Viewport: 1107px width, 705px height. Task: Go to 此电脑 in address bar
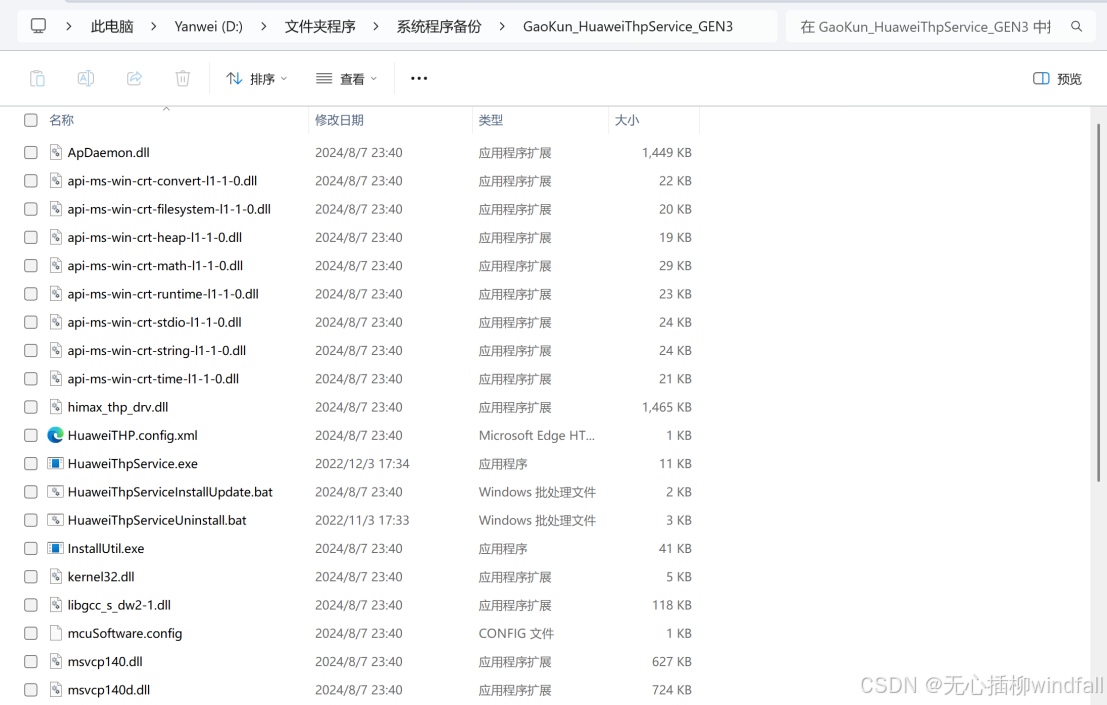112,26
